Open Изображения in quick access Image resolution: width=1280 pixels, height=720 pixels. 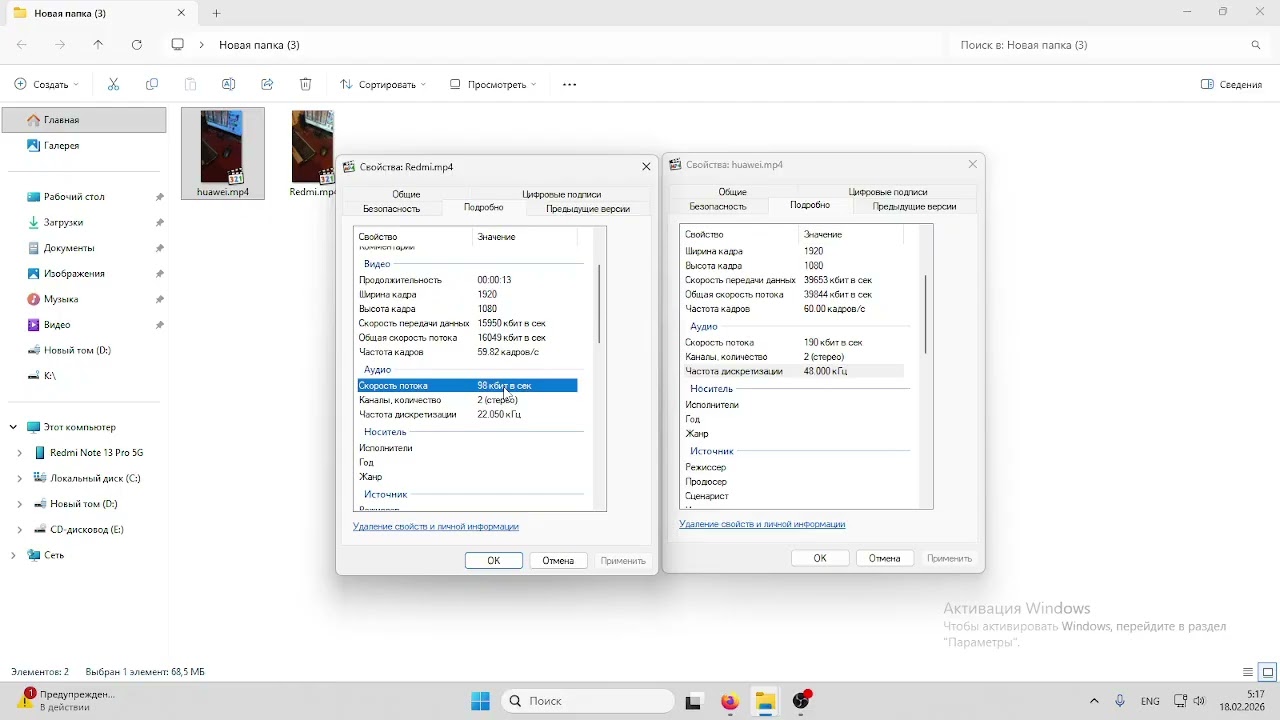pos(74,274)
